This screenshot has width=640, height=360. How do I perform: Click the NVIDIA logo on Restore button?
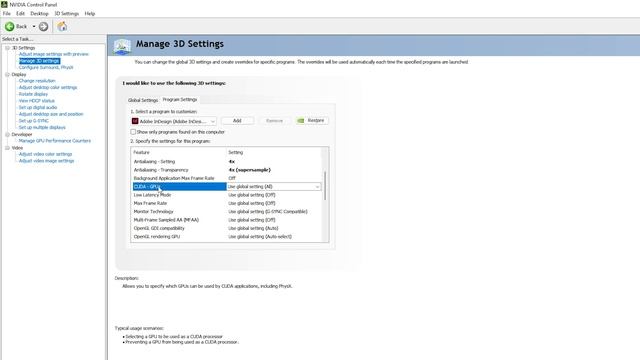301,121
